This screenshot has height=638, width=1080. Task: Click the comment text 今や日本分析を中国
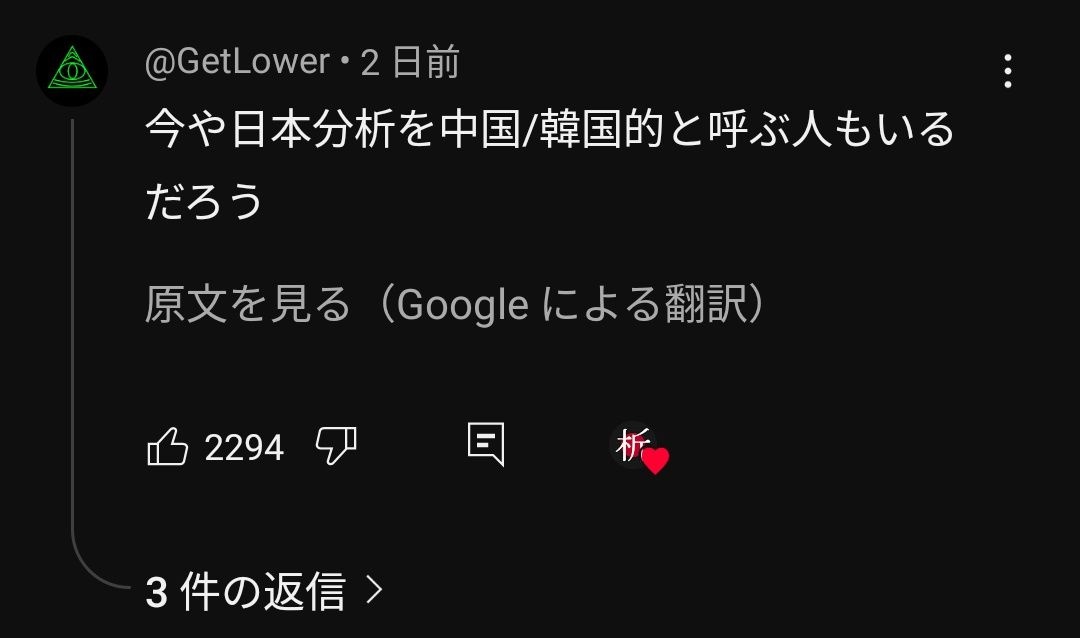(333, 129)
